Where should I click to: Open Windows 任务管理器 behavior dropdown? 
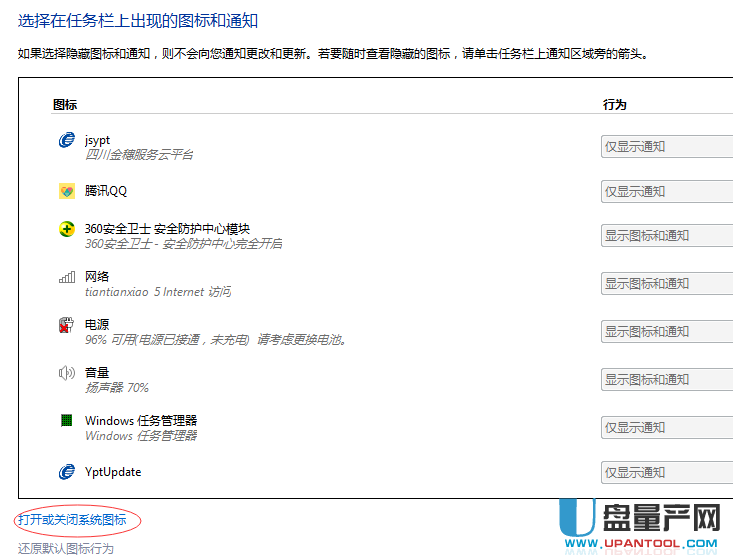666,428
